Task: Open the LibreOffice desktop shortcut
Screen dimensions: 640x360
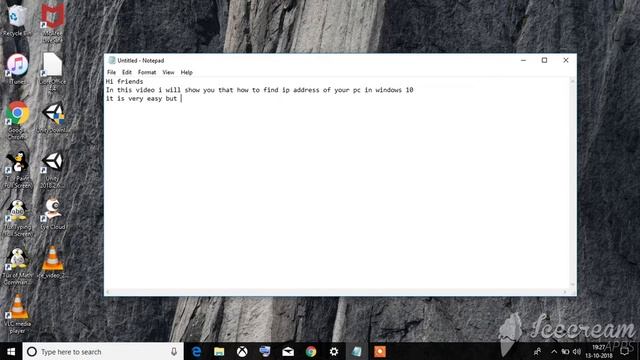Action: click(52, 71)
